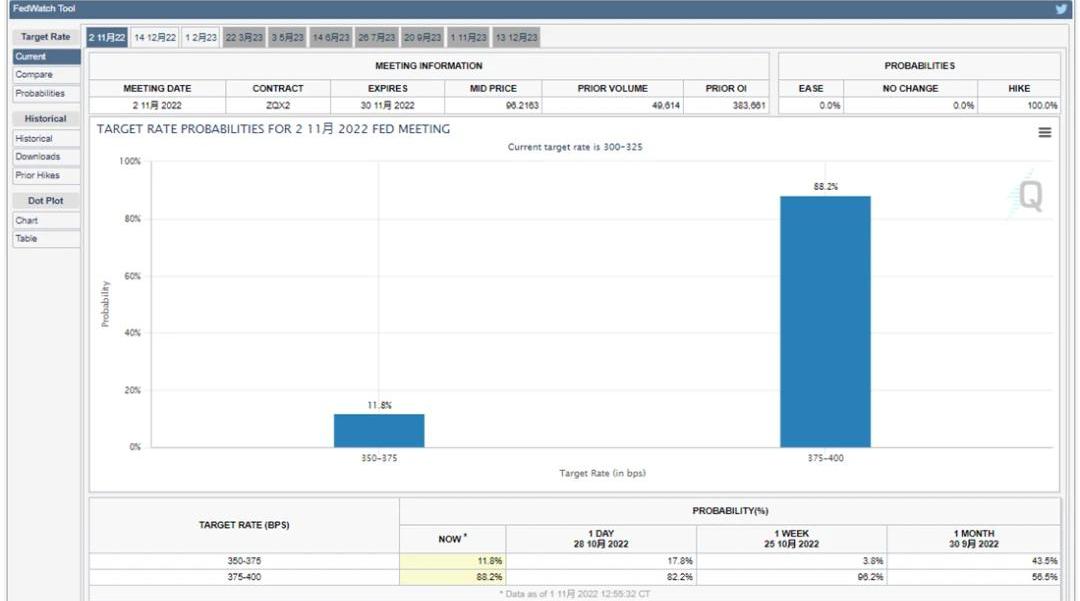This screenshot has width=1080, height=601.
Task: Open the Dot Plot Table item
Action: [x=46, y=238]
